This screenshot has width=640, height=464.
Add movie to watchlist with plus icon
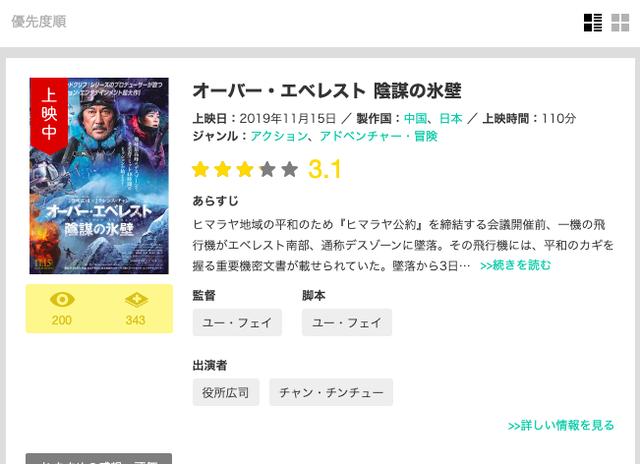pyautogui.click(x=136, y=300)
